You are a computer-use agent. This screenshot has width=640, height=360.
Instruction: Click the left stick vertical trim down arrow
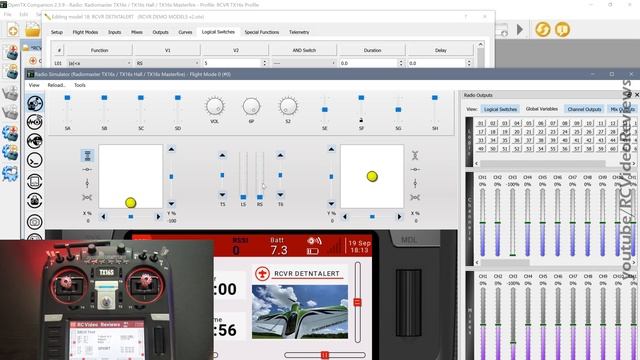click(171, 203)
